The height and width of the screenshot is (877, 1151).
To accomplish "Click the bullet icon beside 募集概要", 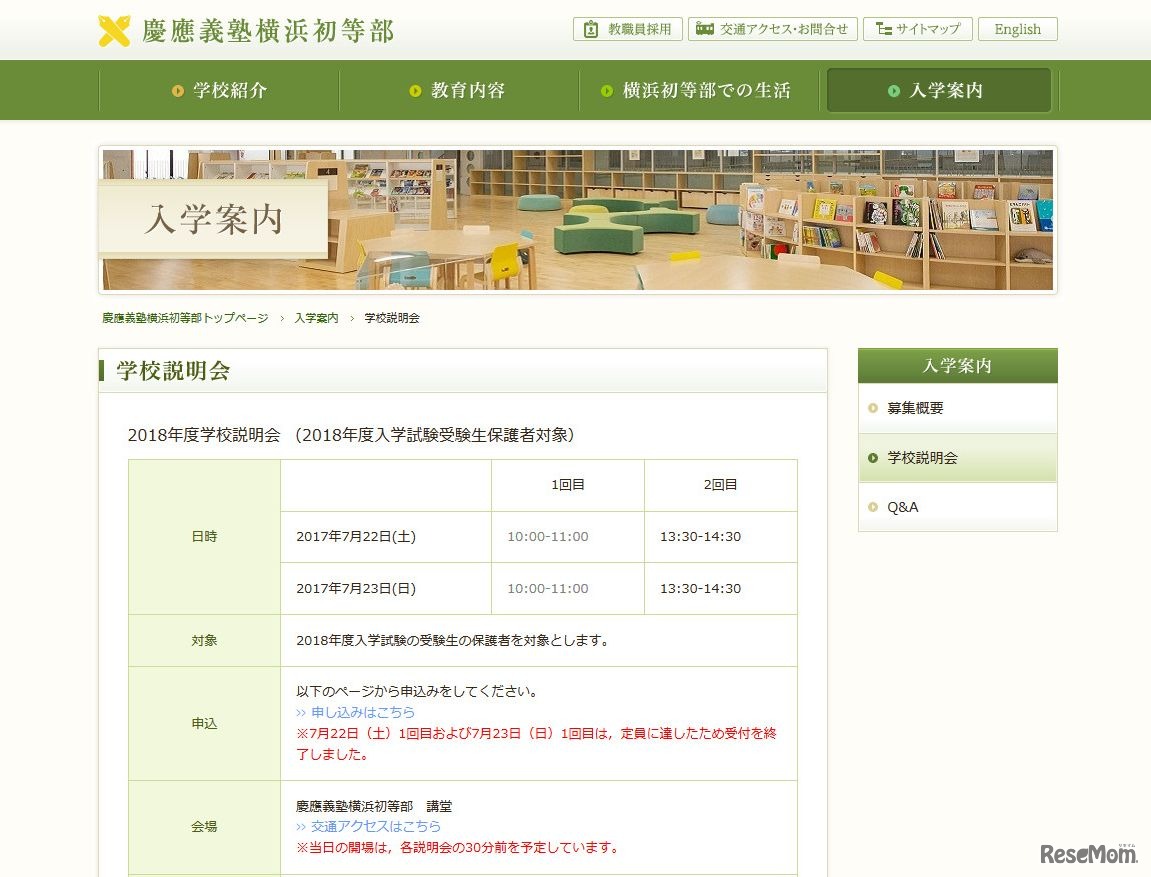I will (873, 408).
